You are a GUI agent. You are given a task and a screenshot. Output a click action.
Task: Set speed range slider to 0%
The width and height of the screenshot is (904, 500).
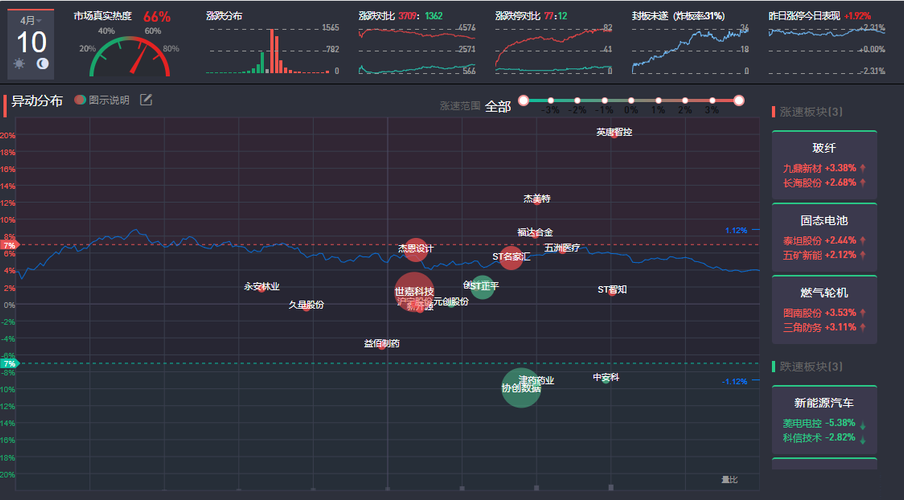click(631, 100)
